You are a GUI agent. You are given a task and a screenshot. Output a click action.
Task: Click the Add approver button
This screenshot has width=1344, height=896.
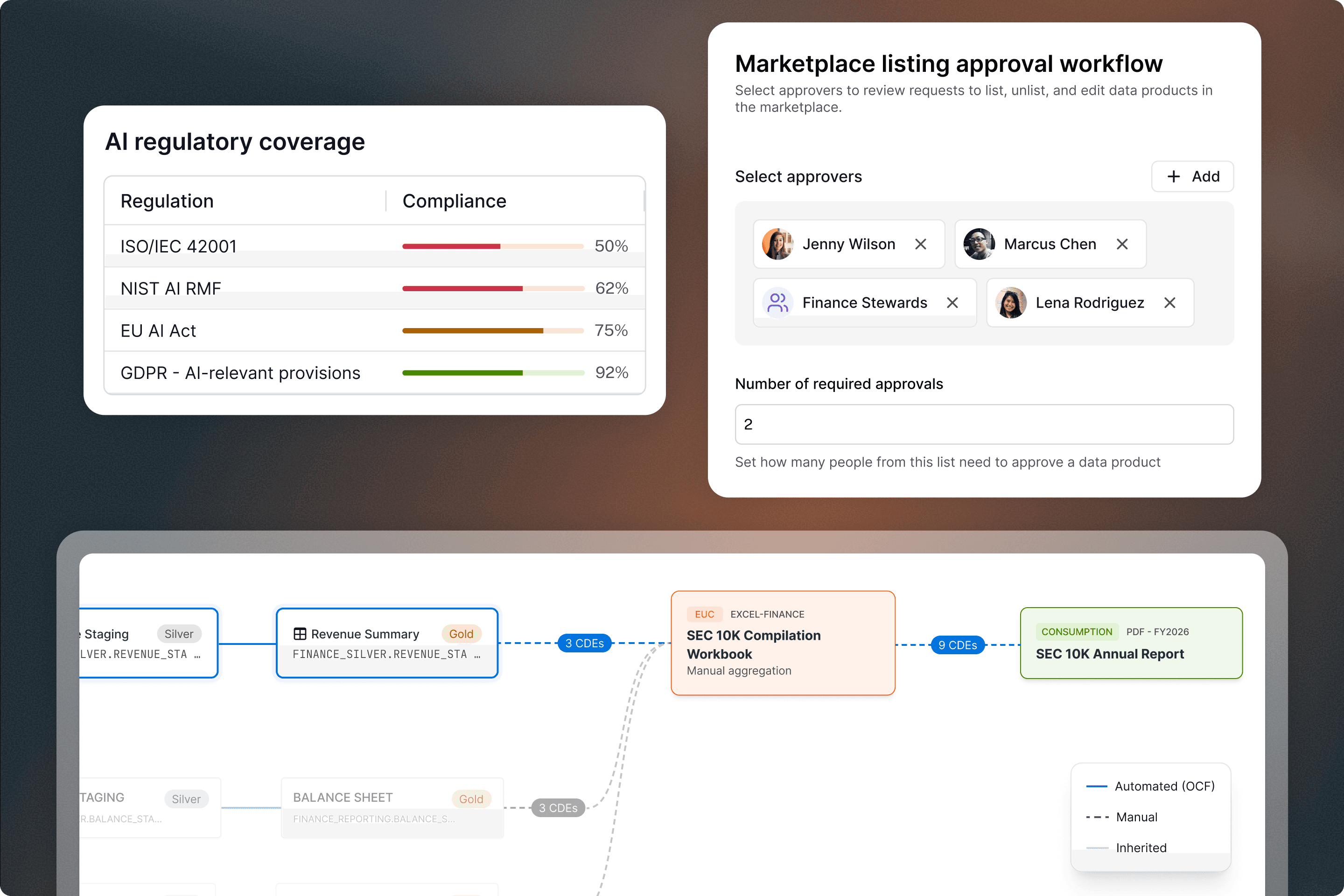click(x=1192, y=176)
